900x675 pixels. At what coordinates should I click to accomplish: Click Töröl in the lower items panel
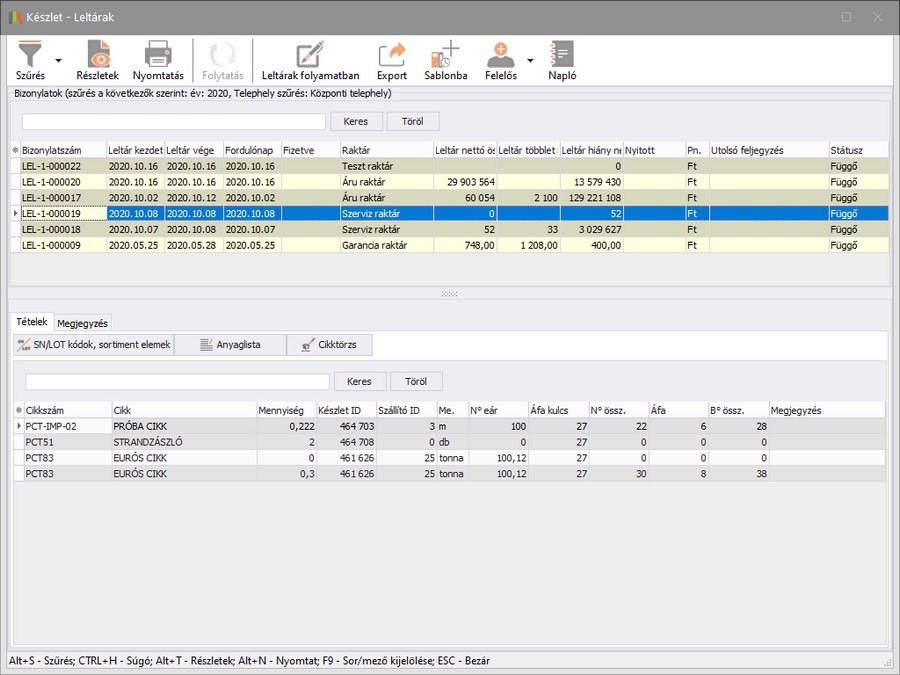416,382
